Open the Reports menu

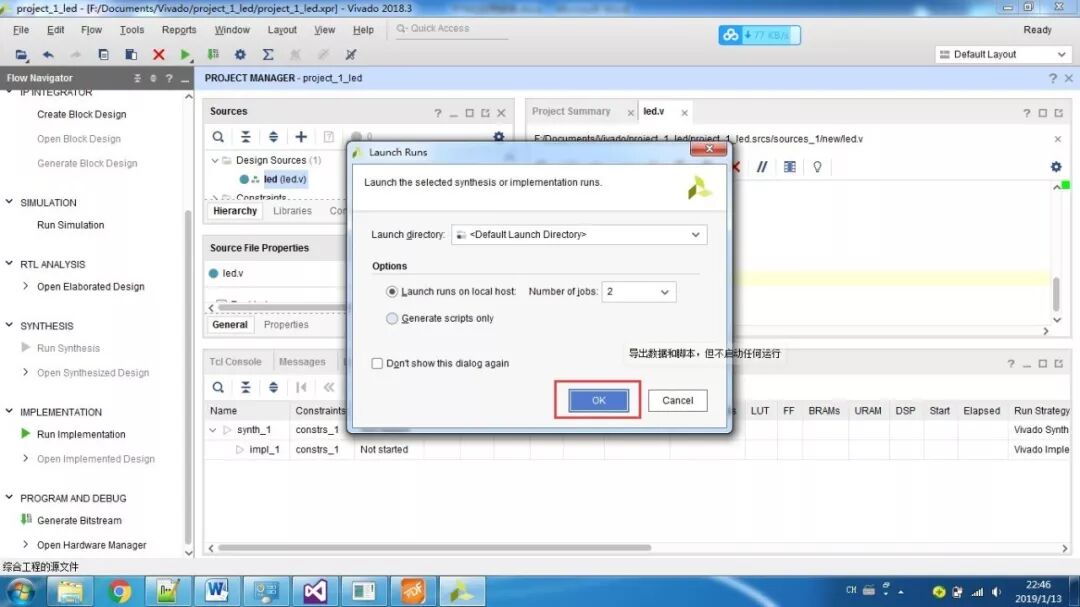click(179, 30)
